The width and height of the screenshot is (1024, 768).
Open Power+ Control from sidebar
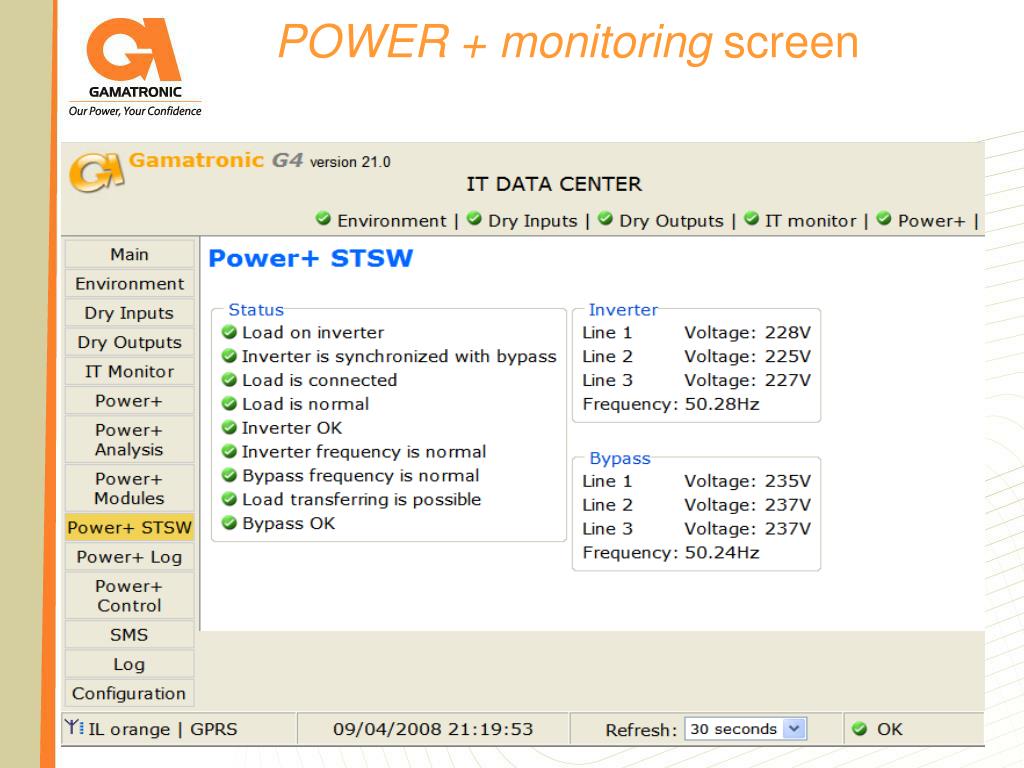(x=129, y=596)
